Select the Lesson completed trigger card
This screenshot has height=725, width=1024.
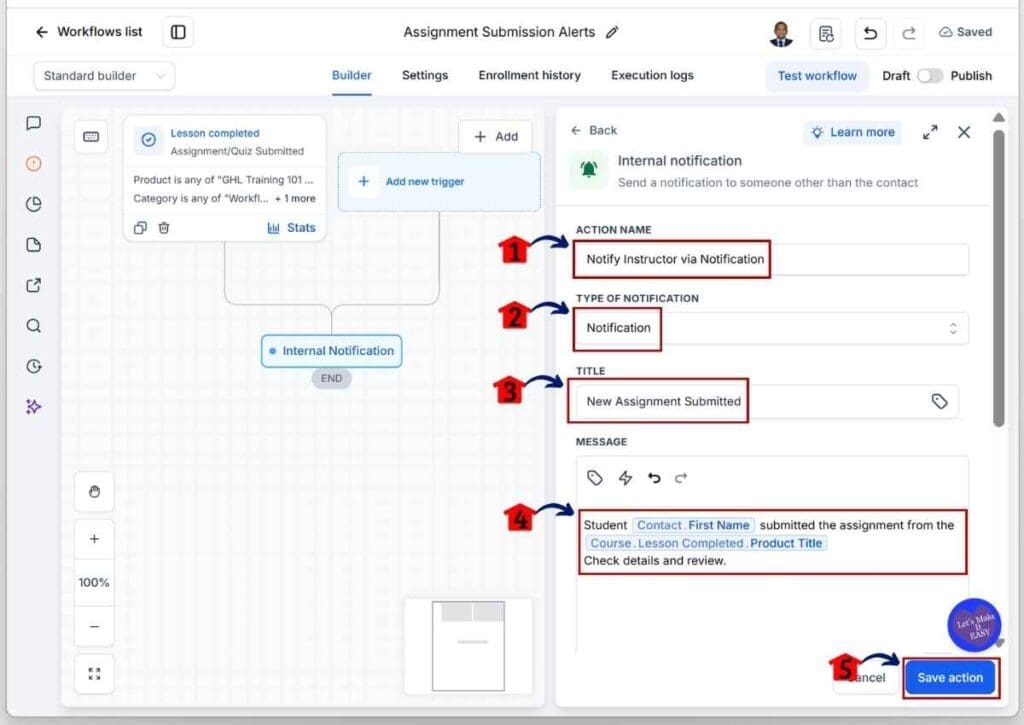tap(225, 178)
